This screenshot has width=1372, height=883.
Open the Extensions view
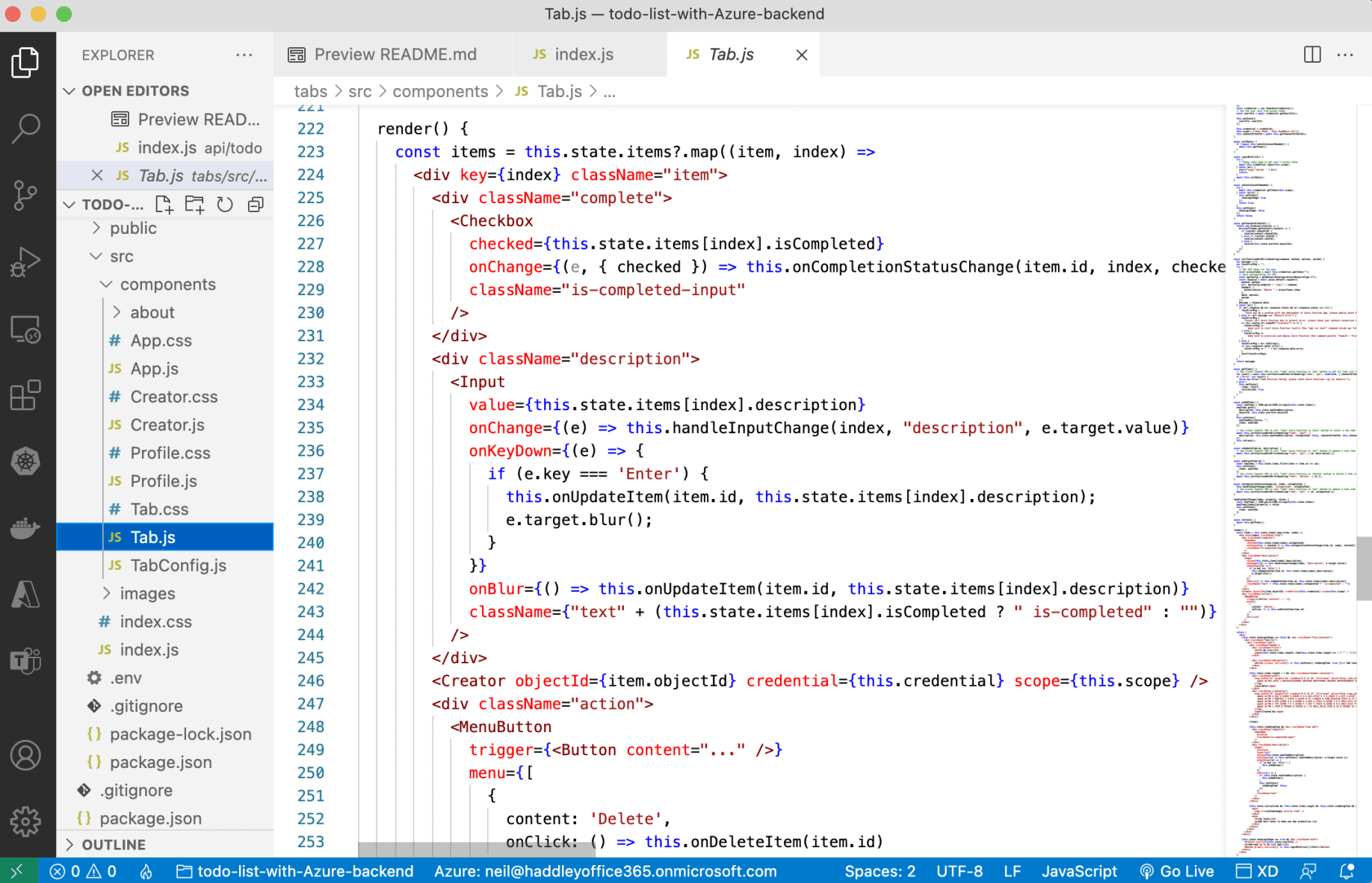[x=26, y=395]
